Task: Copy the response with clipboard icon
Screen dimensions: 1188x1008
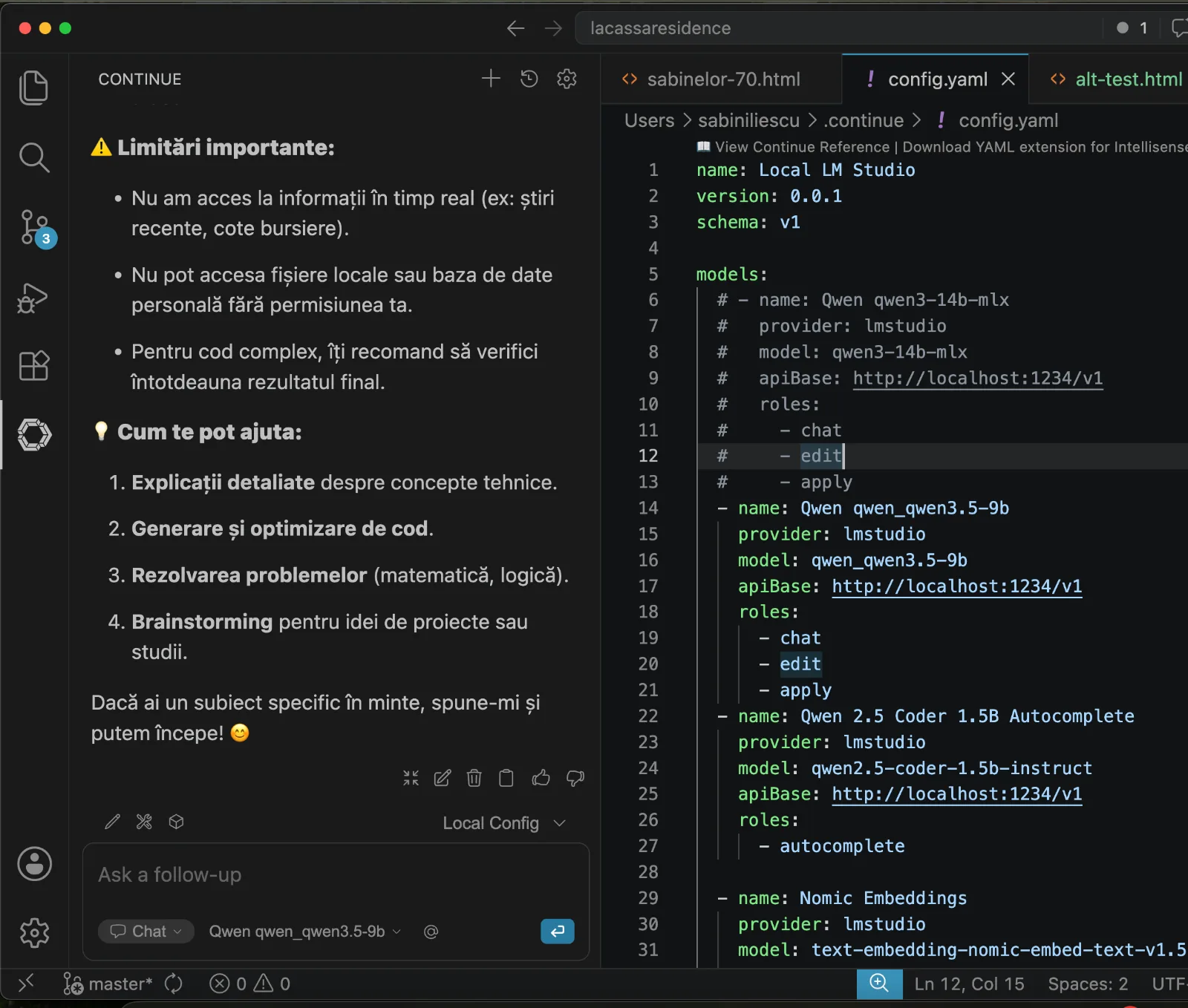Action: (506, 778)
